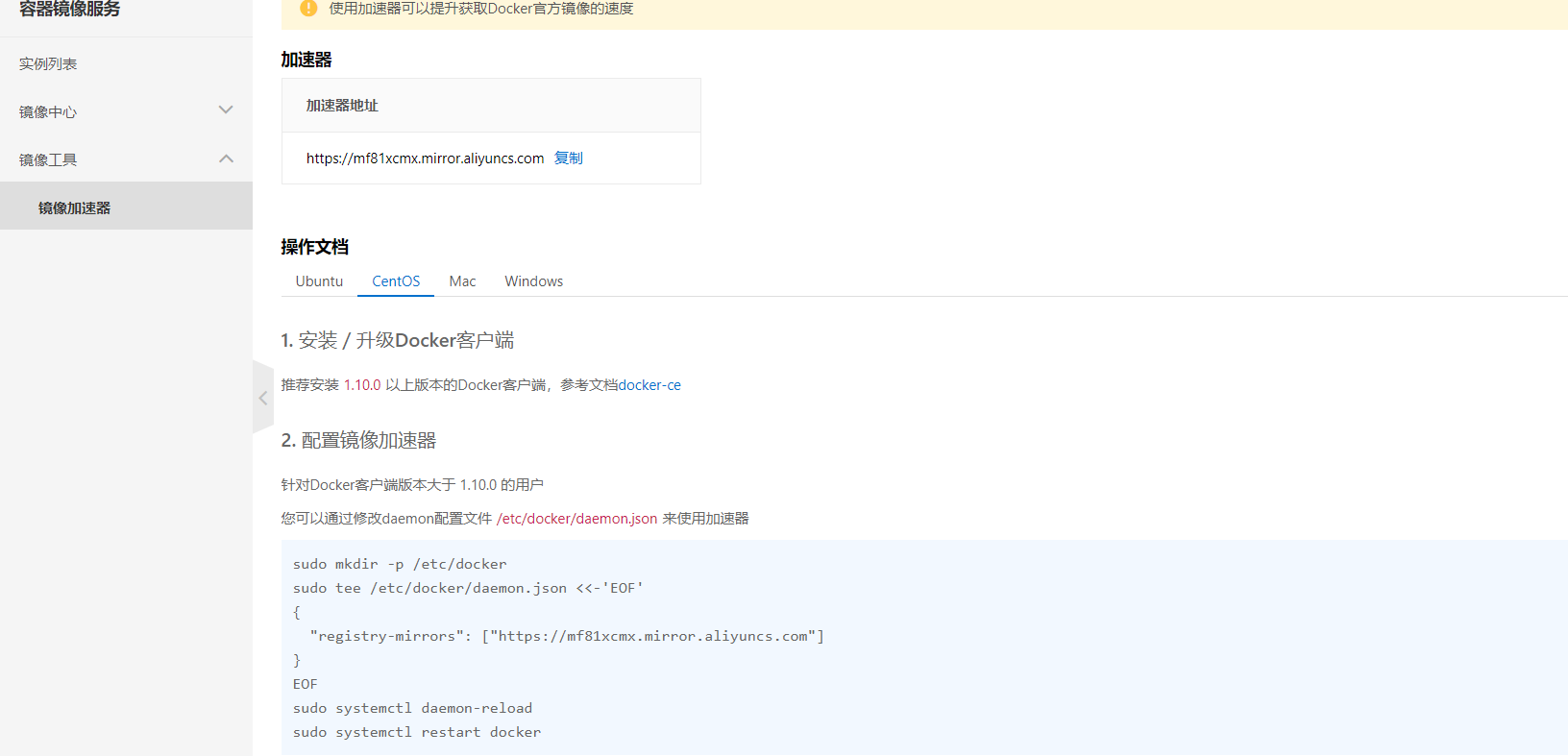The width and height of the screenshot is (1568, 756).
Task: Open 镜像工具 sidebar section
Action: (48, 159)
